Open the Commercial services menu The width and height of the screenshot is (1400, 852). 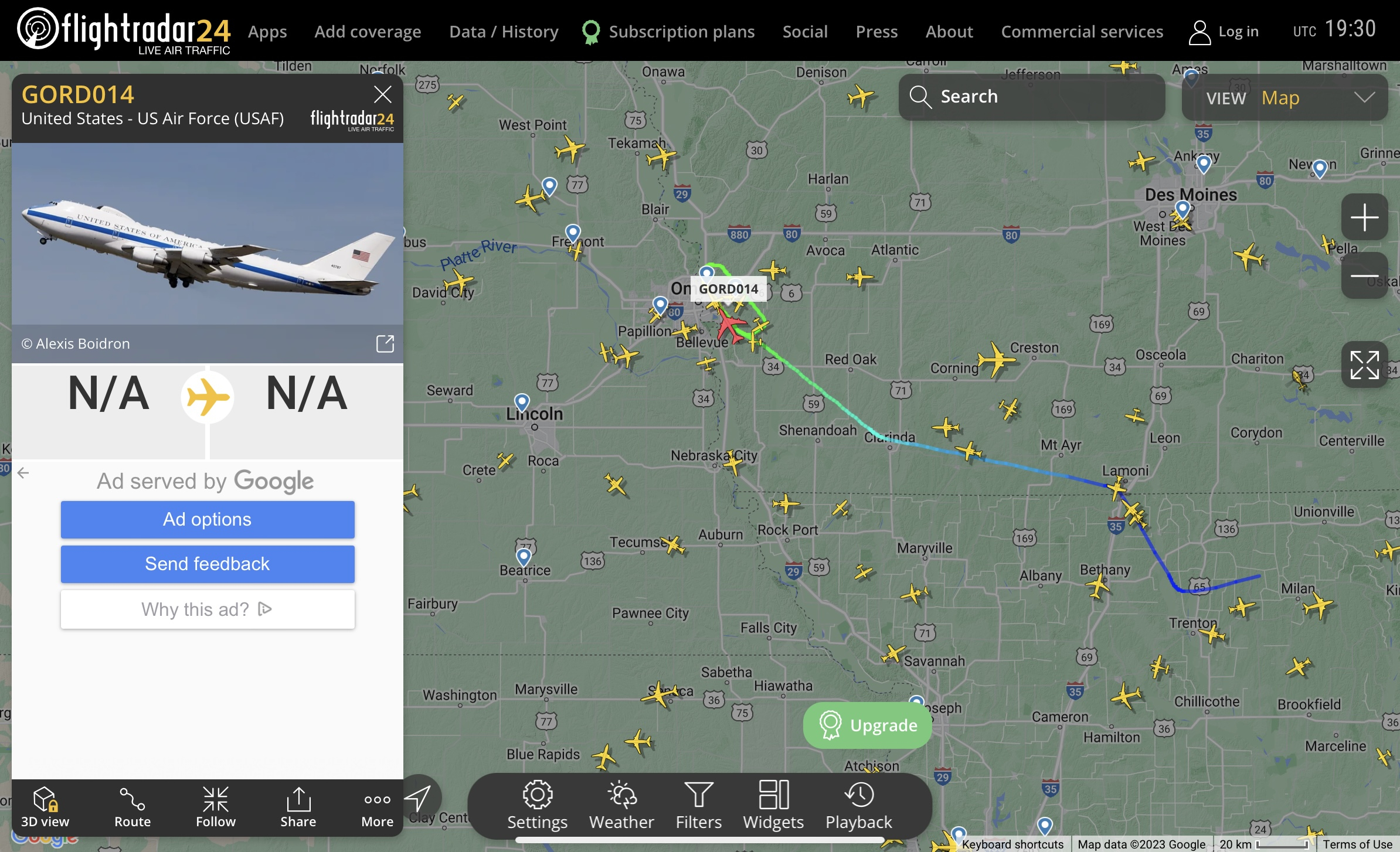point(1082,31)
